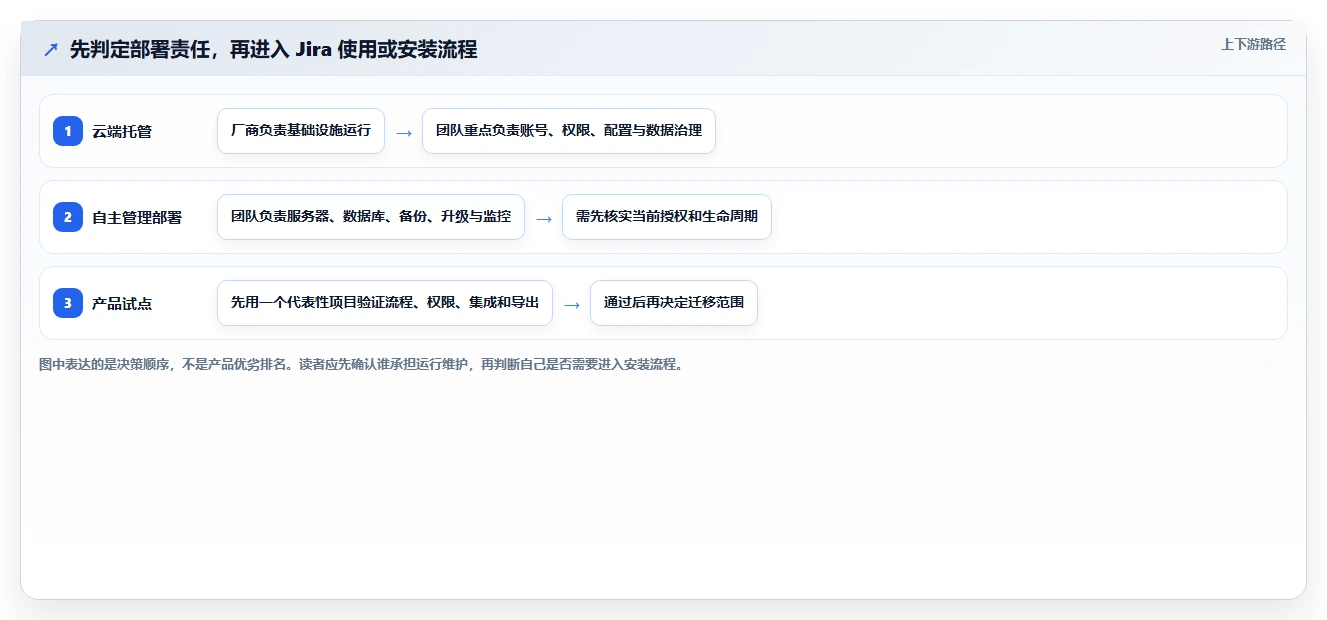The image size is (1327, 620).
Task: Select the 厂商负责基础设施运行 box
Action: pos(301,131)
